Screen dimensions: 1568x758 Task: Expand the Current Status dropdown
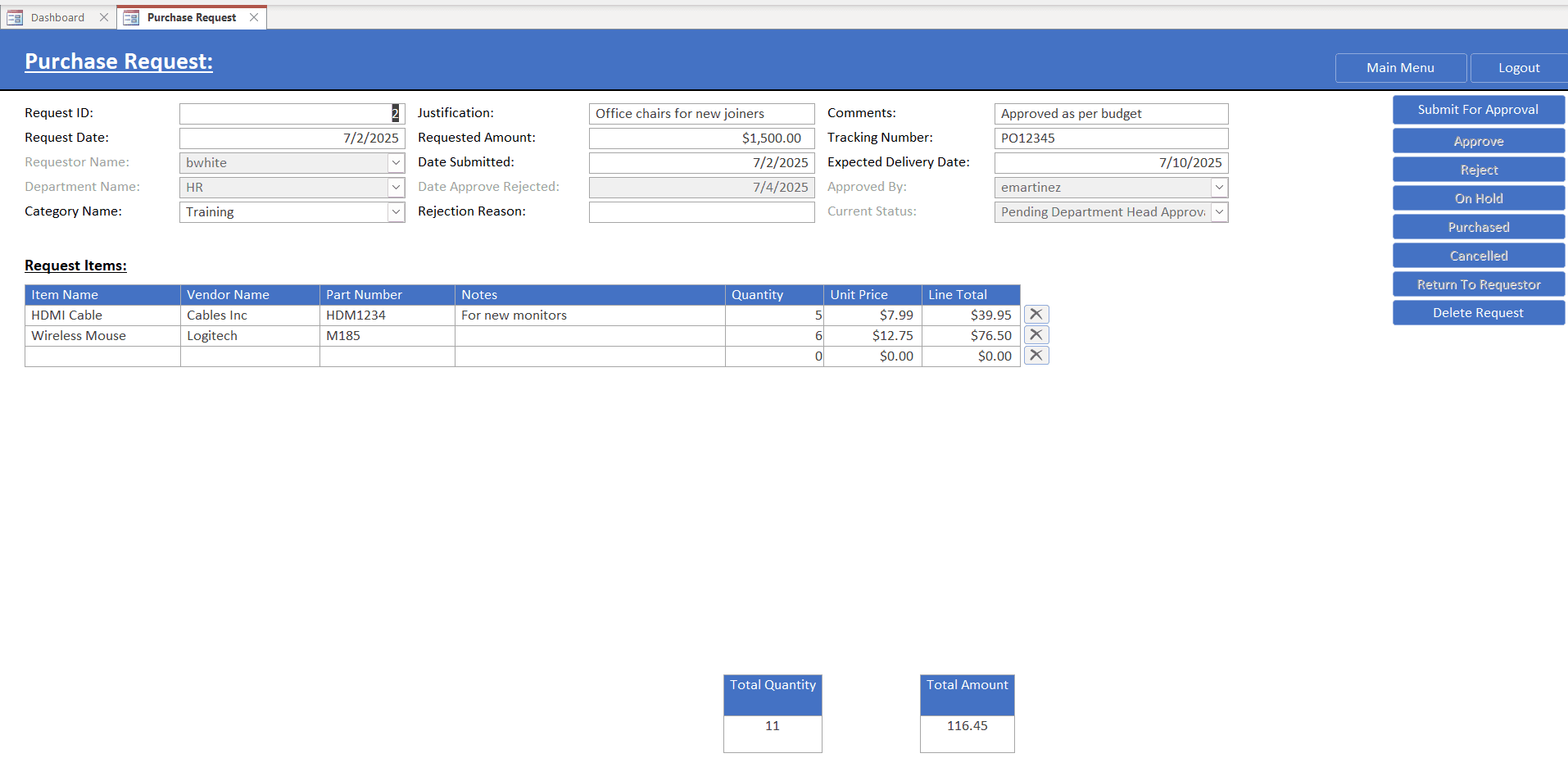point(1220,211)
